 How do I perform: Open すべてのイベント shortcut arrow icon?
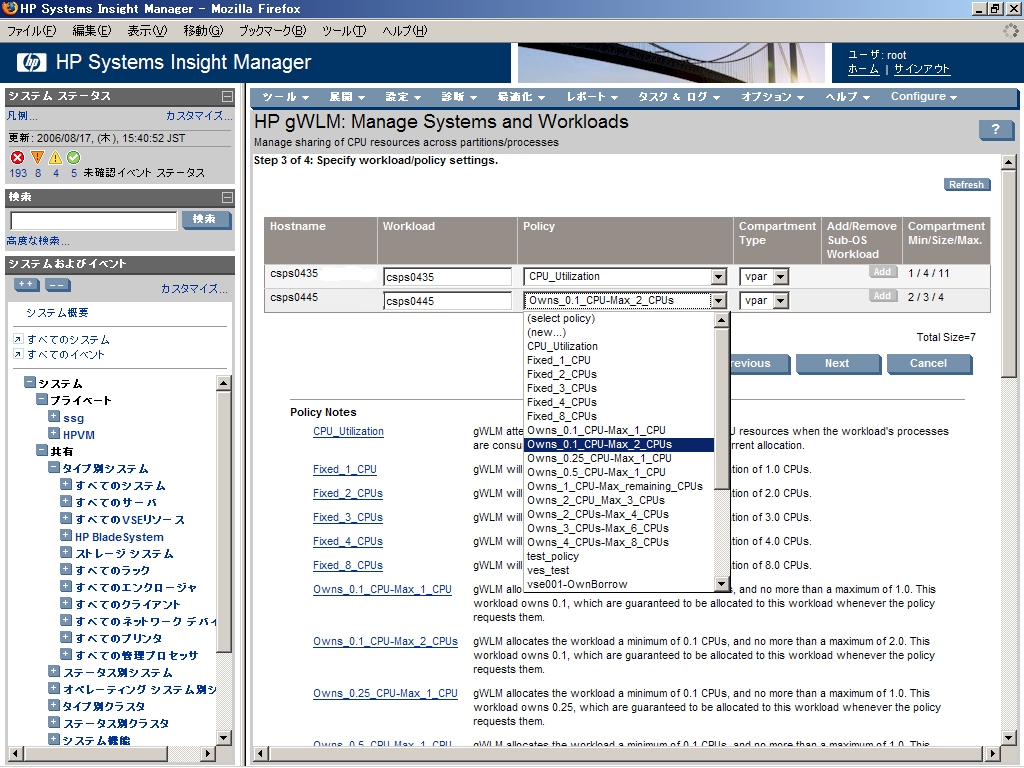pos(18,354)
